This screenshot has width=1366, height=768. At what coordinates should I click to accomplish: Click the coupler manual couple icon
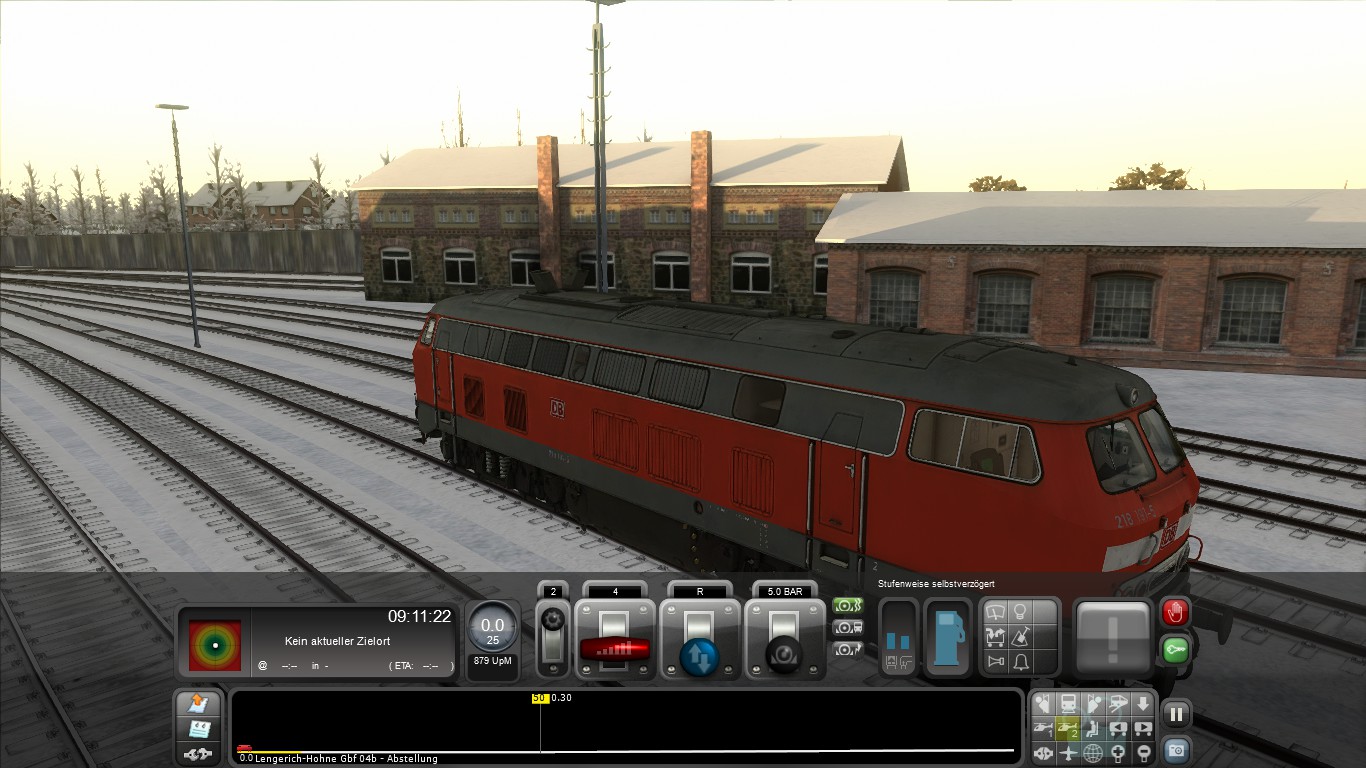tap(197, 752)
